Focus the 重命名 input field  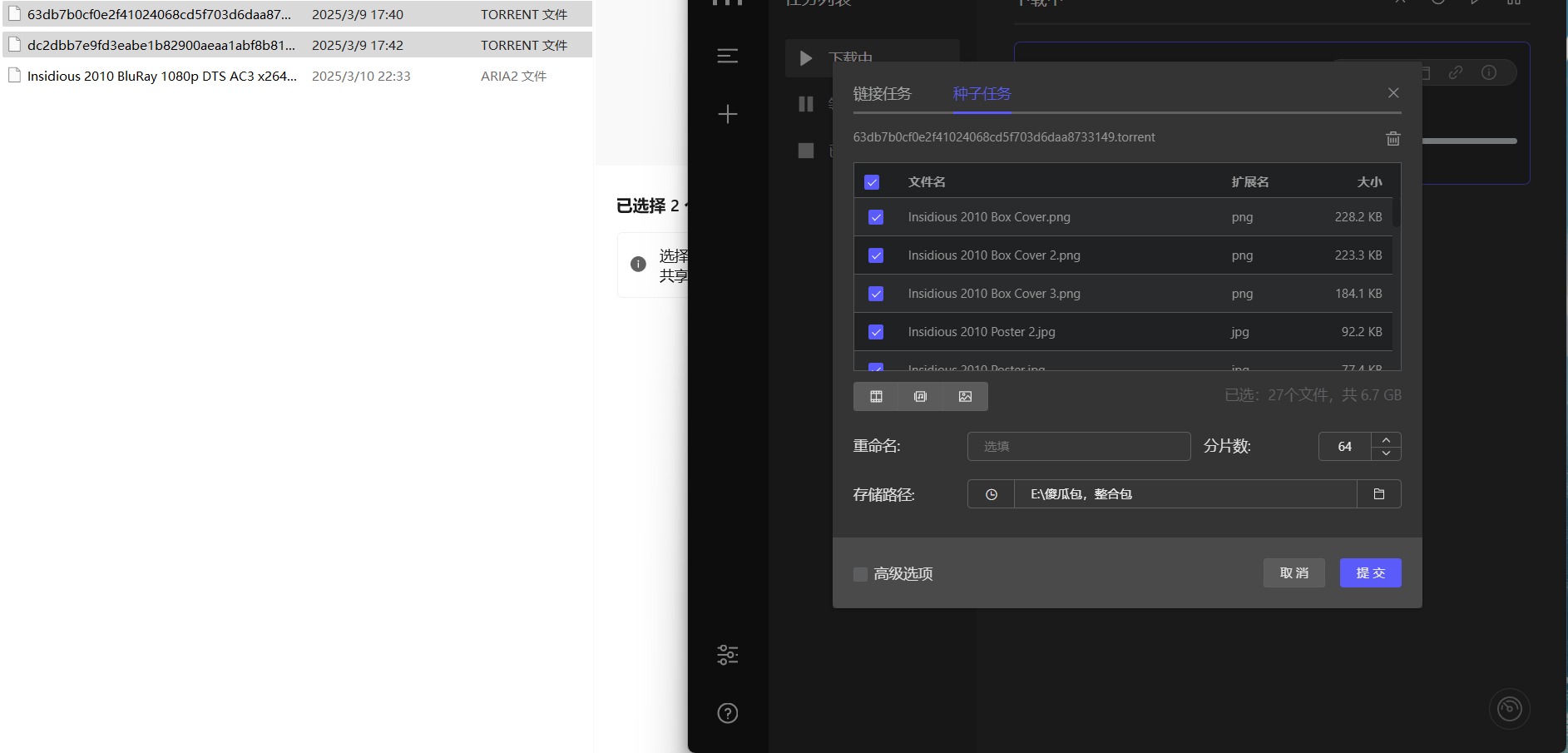coord(1079,447)
